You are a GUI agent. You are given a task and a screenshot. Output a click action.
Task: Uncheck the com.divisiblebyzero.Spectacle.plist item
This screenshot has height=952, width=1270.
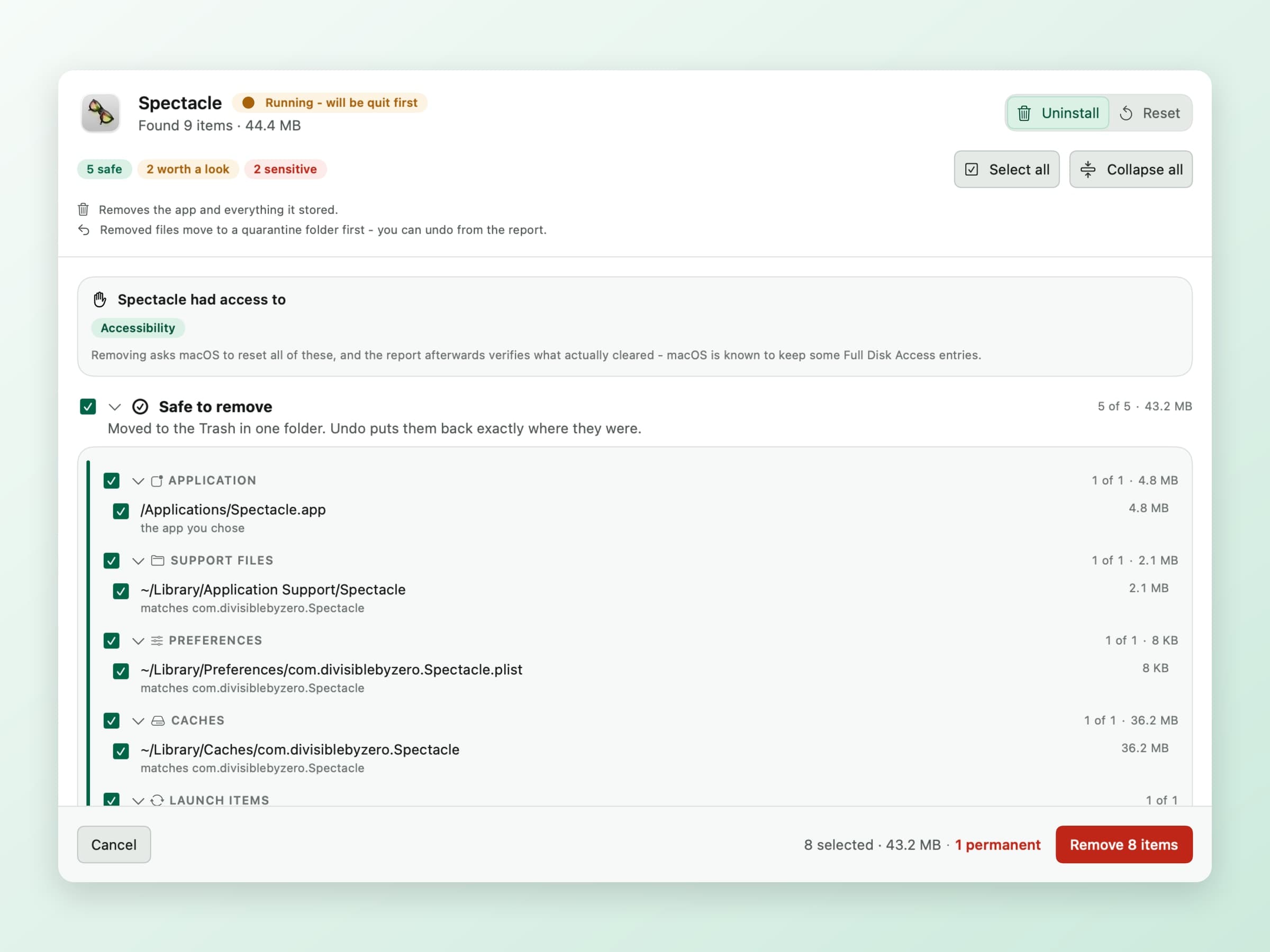coord(121,671)
